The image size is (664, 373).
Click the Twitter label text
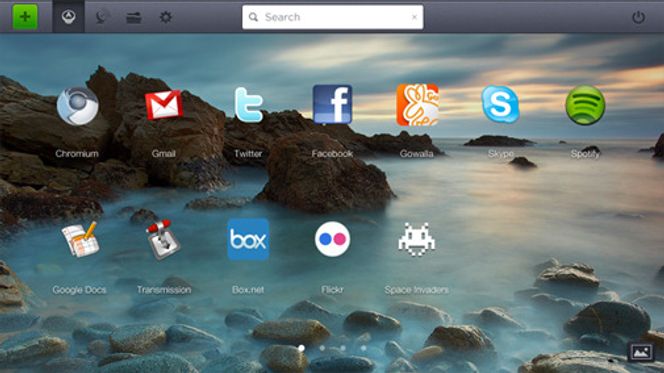coord(248,154)
